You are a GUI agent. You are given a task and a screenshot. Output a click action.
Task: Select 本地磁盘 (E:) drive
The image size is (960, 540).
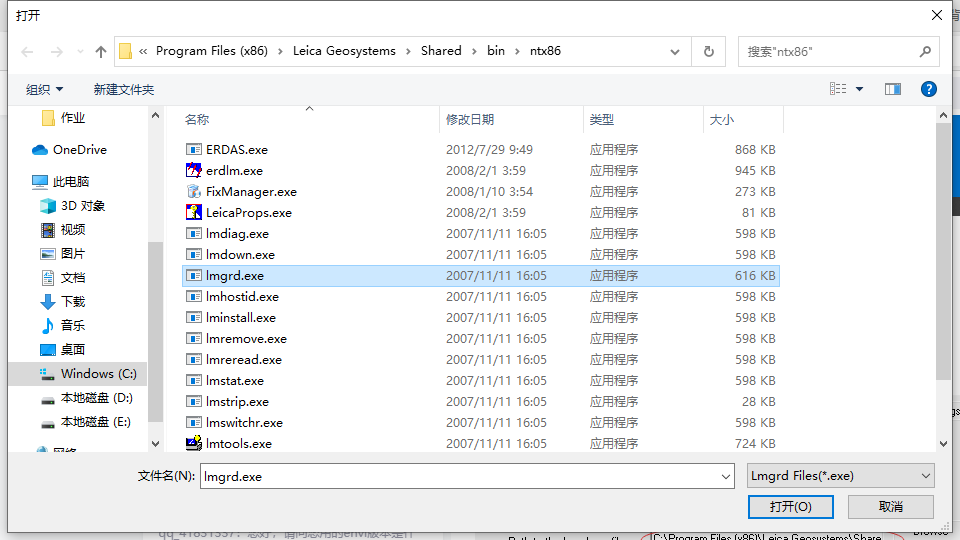pyautogui.click(x=86, y=422)
